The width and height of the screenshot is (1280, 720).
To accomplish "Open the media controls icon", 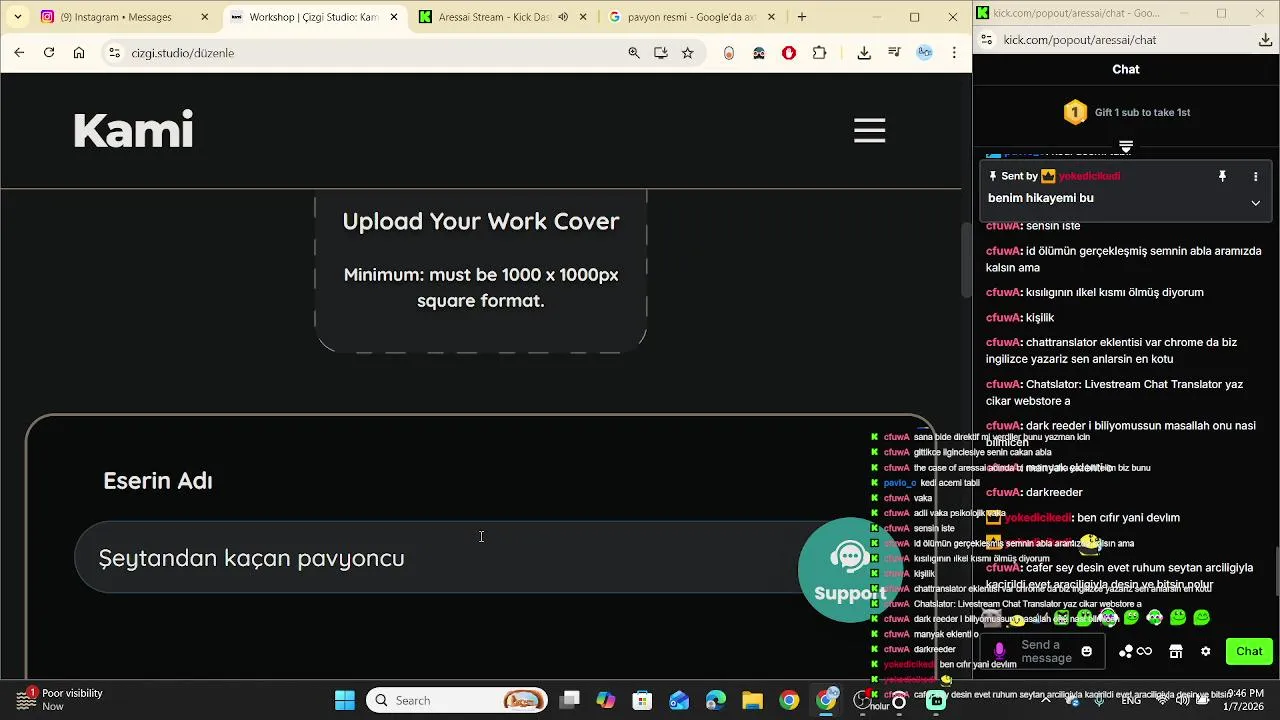I will (894, 53).
